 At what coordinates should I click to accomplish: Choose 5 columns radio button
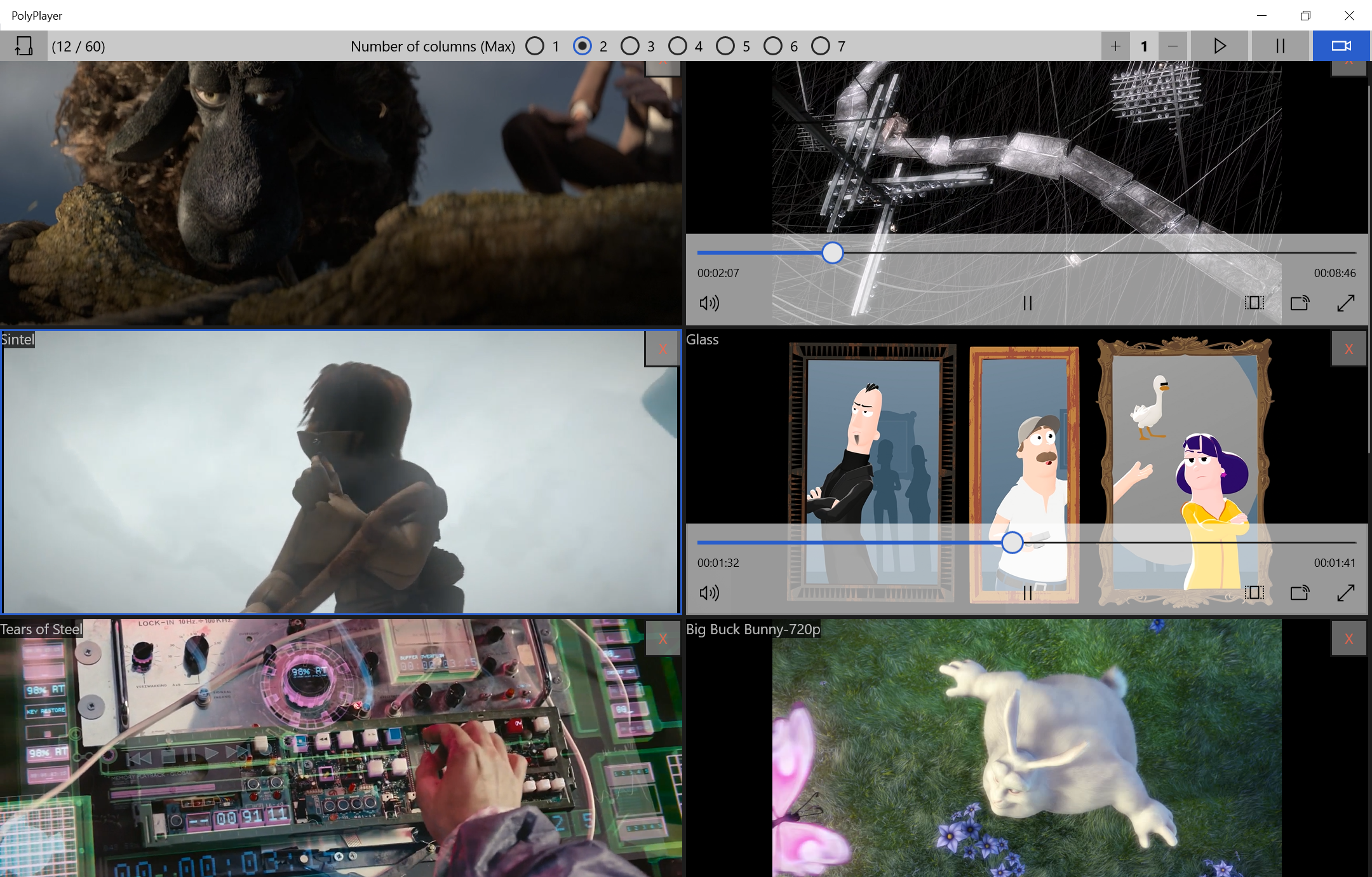[725, 46]
